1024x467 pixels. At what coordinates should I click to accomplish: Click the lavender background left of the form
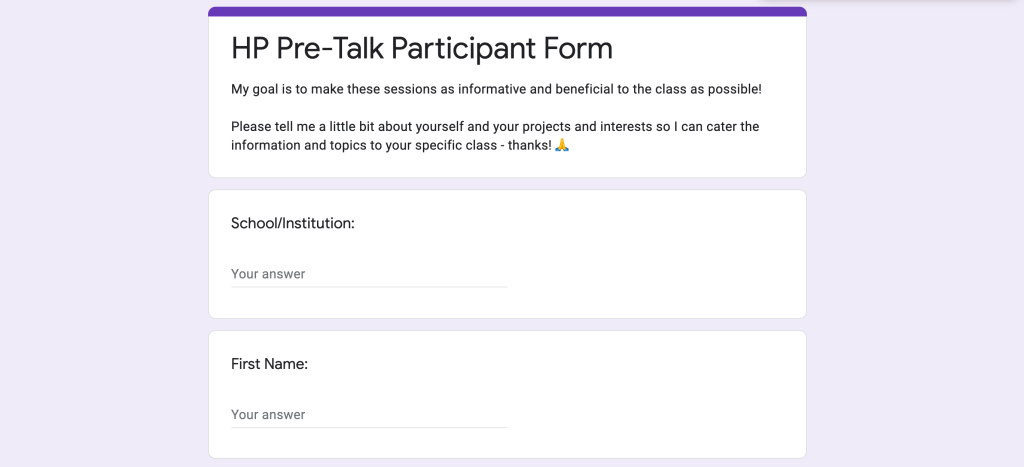(100, 250)
